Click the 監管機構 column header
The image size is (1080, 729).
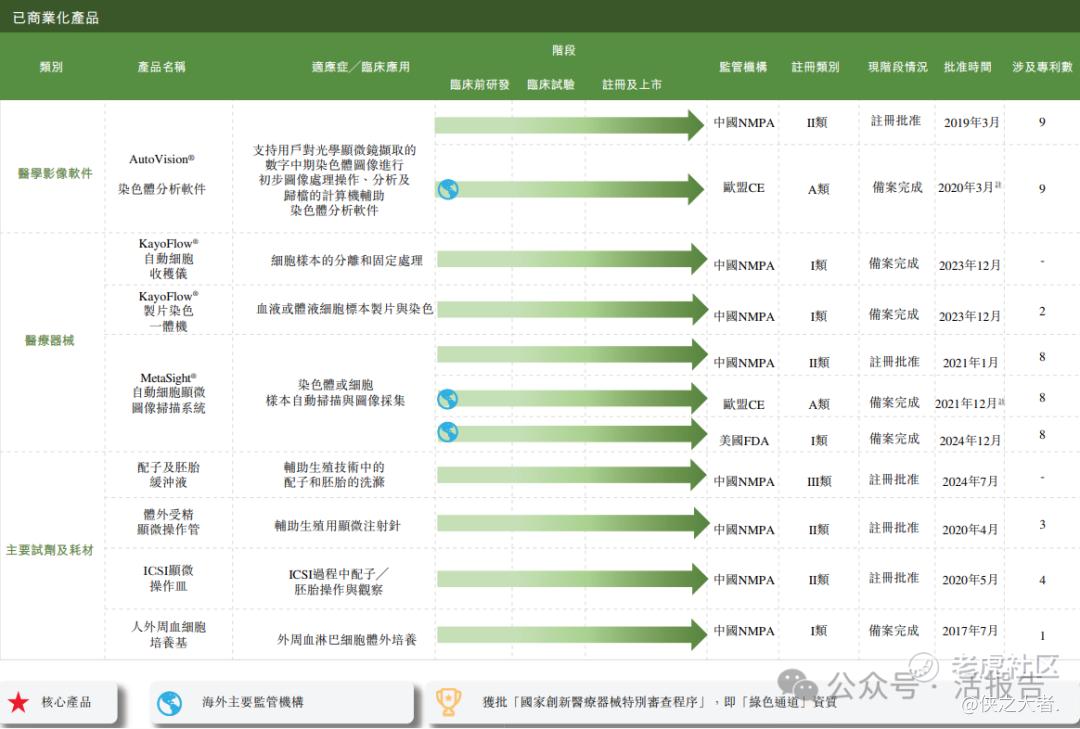[x=742, y=67]
